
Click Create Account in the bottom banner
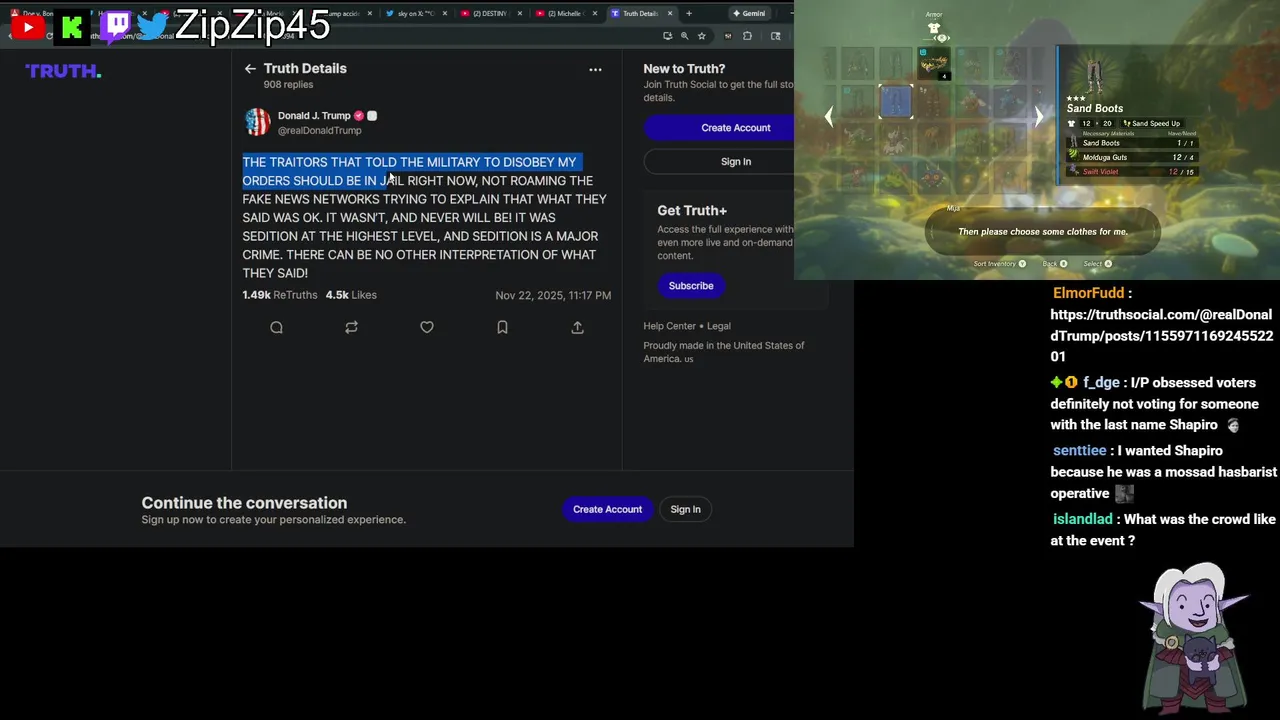(607, 509)
